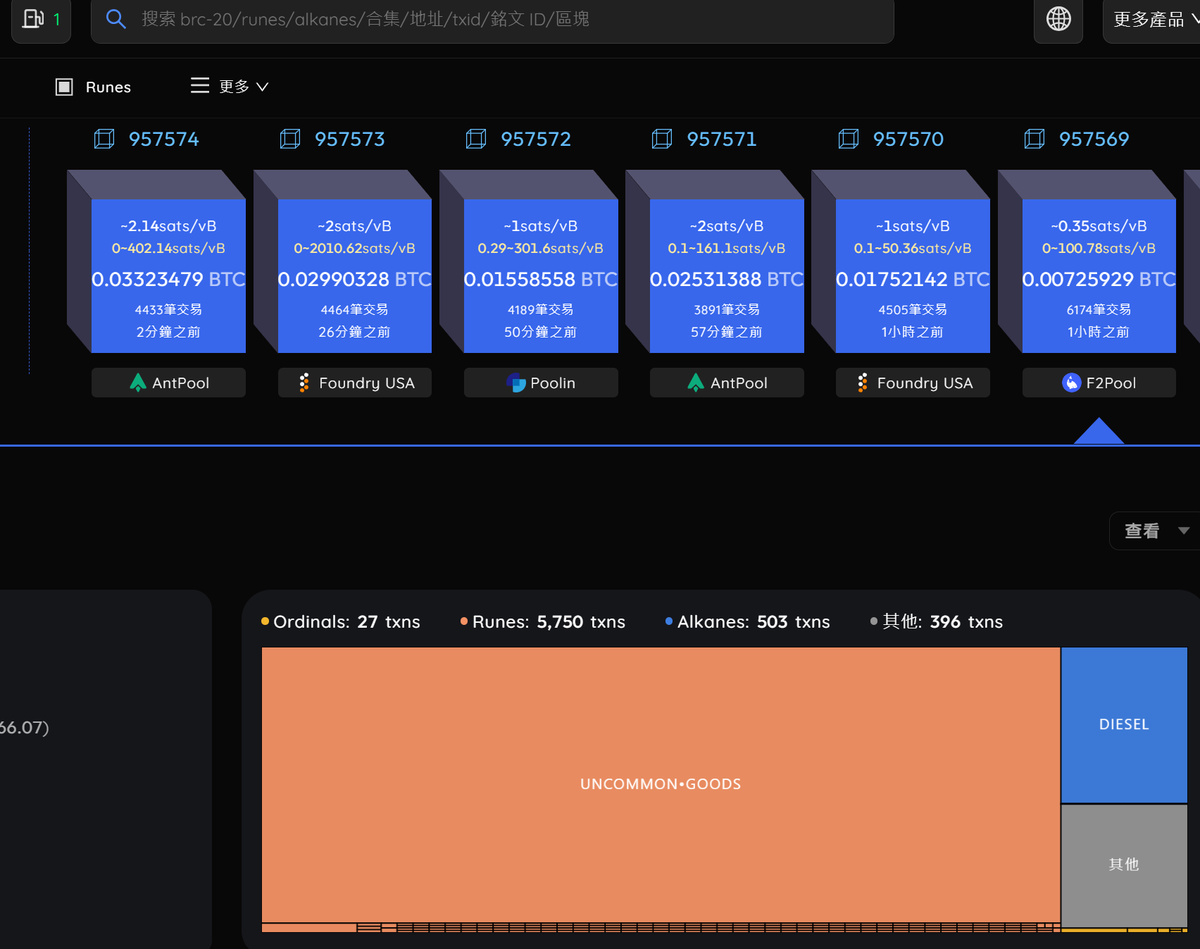Click the cube icon for block 957574
This screenshot has height=949, width=1200.
tap(104, 139)
